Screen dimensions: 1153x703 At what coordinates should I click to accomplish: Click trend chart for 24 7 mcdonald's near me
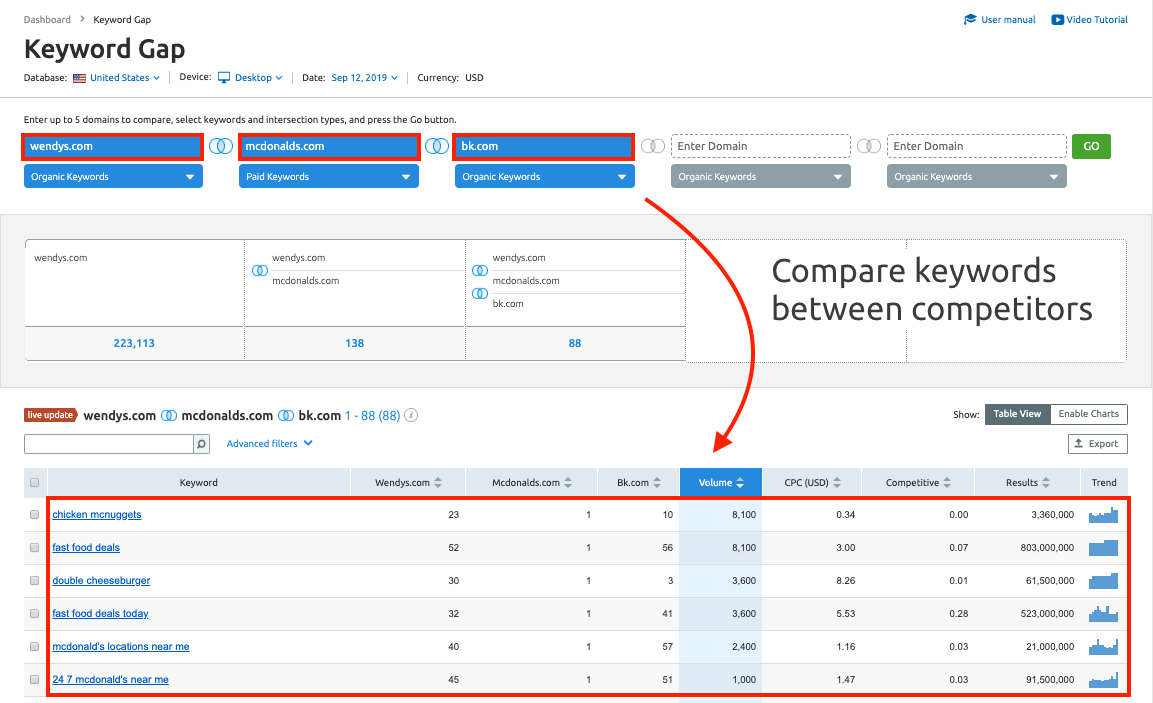[1103, 680]
